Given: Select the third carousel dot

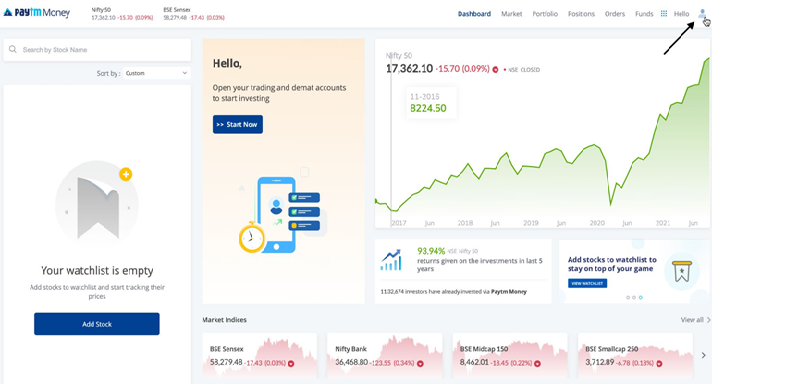Looking at the screenshot, I should point(641,298).
